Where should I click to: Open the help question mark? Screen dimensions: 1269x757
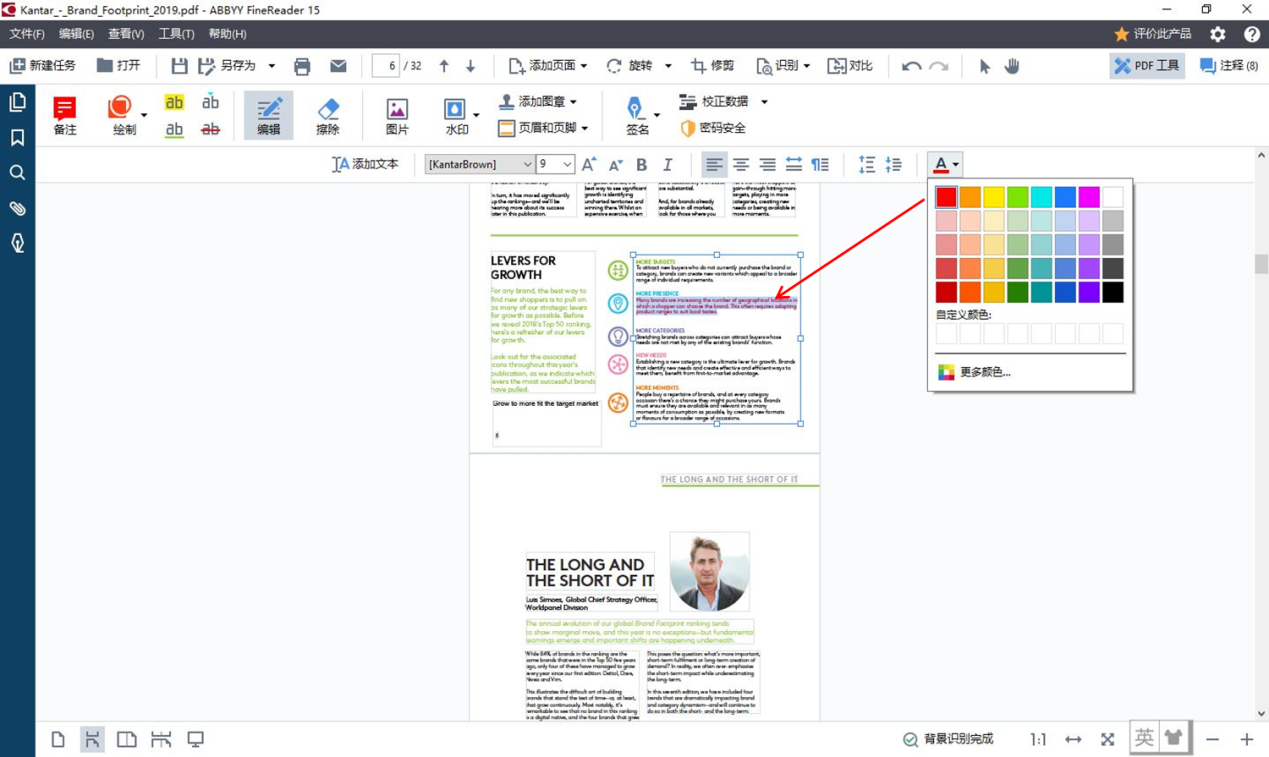click(x=1251, y=34)
